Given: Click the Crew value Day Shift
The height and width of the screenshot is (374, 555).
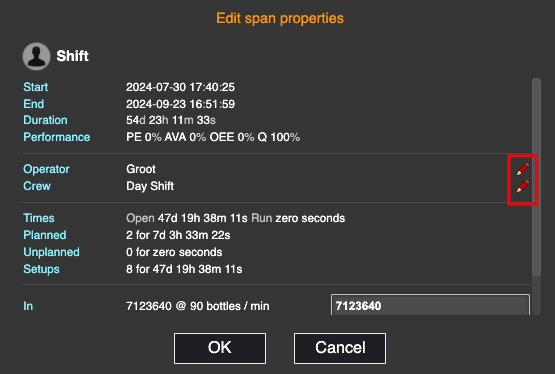Looking at the screenshot, I should pyautogui.click(x=150, y=186).
